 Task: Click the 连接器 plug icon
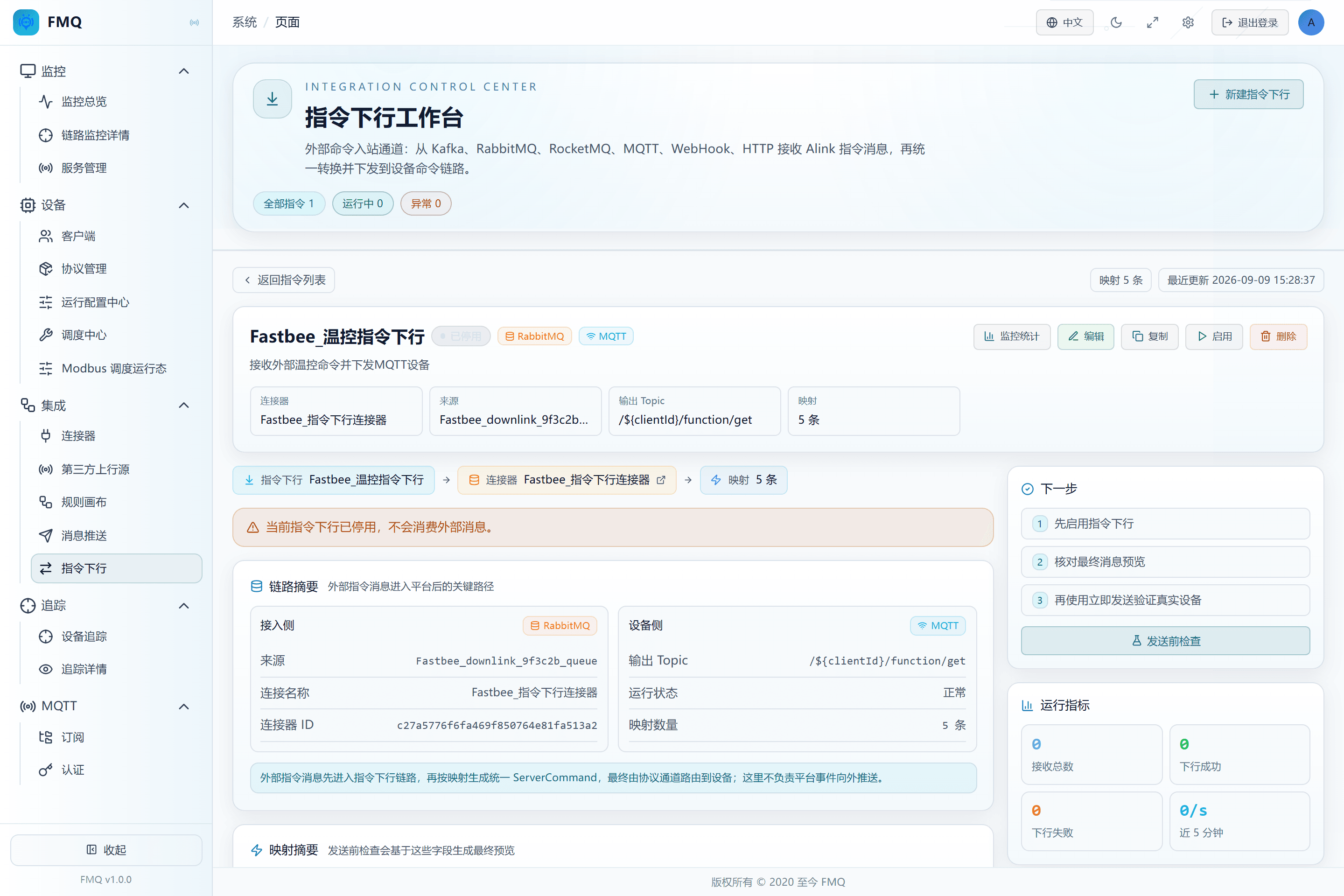(46, 436)
